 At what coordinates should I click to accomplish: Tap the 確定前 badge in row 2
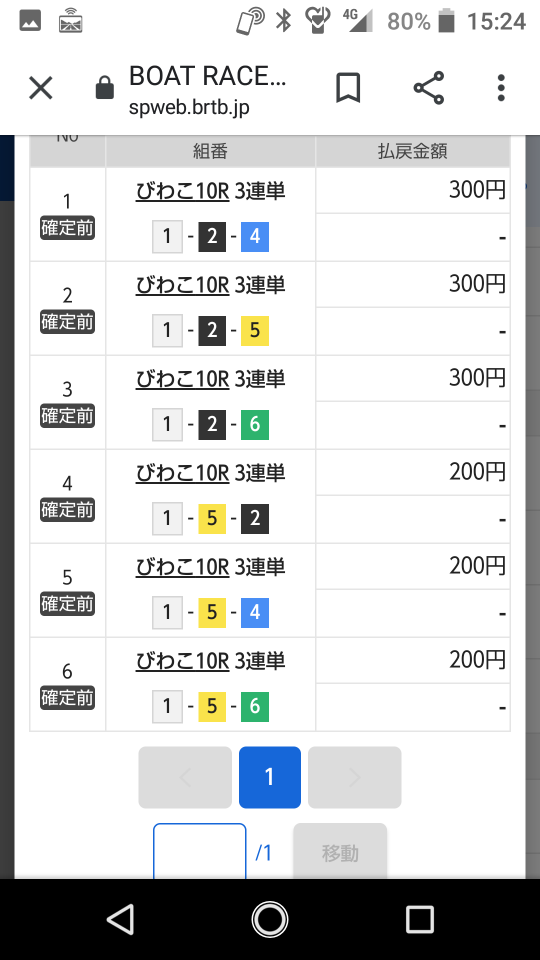point(67,322)
